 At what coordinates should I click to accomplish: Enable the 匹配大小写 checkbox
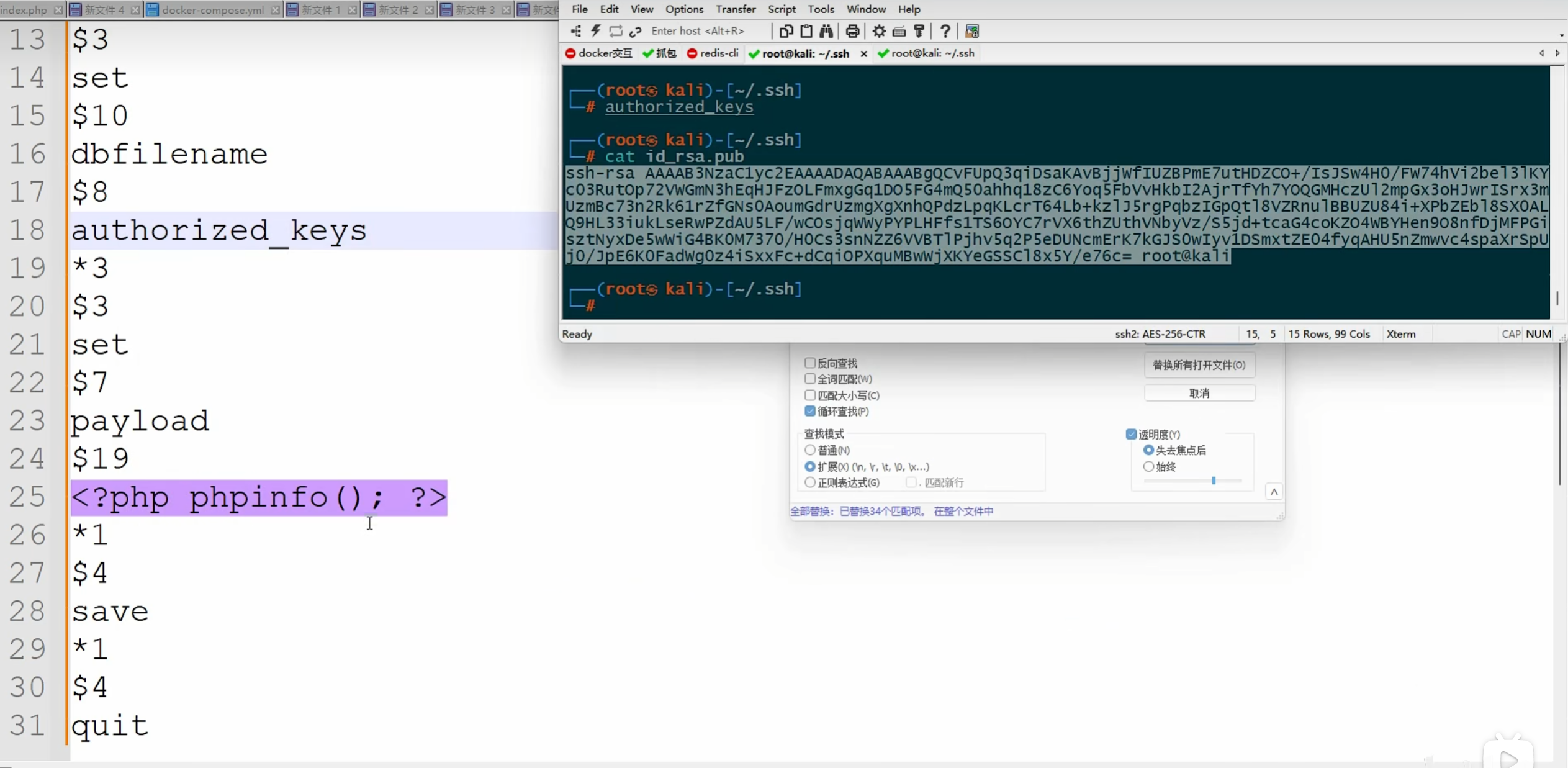click(x=809, y=395)
